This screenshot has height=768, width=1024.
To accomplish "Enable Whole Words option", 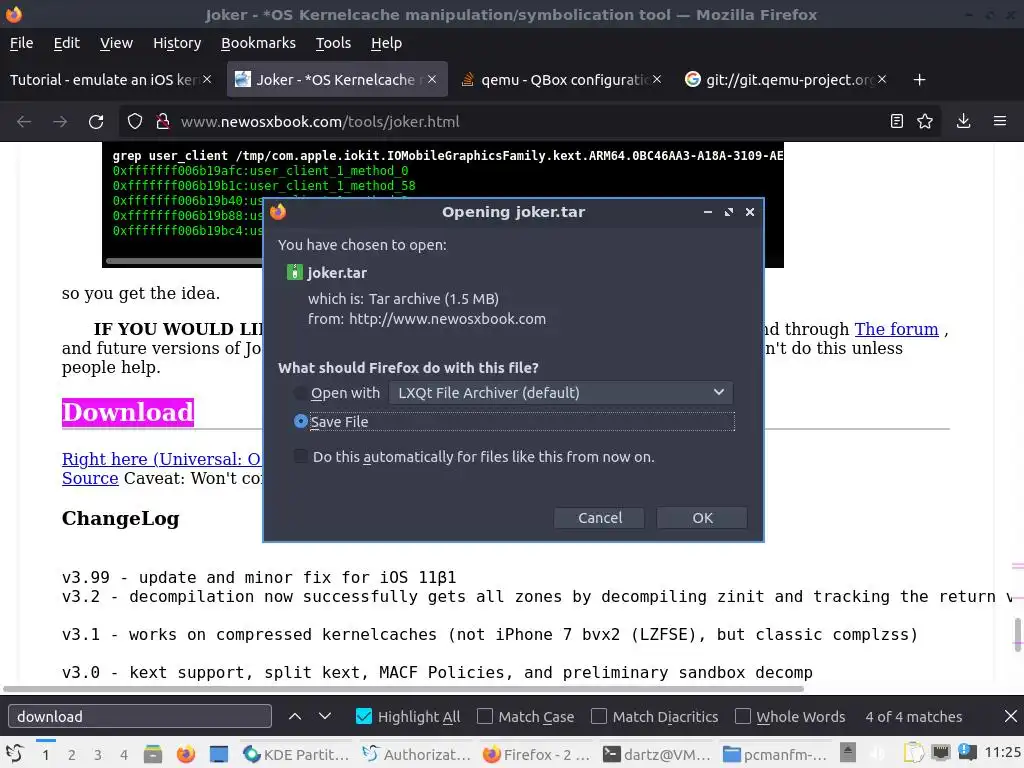I will click(x=743, y=716).
